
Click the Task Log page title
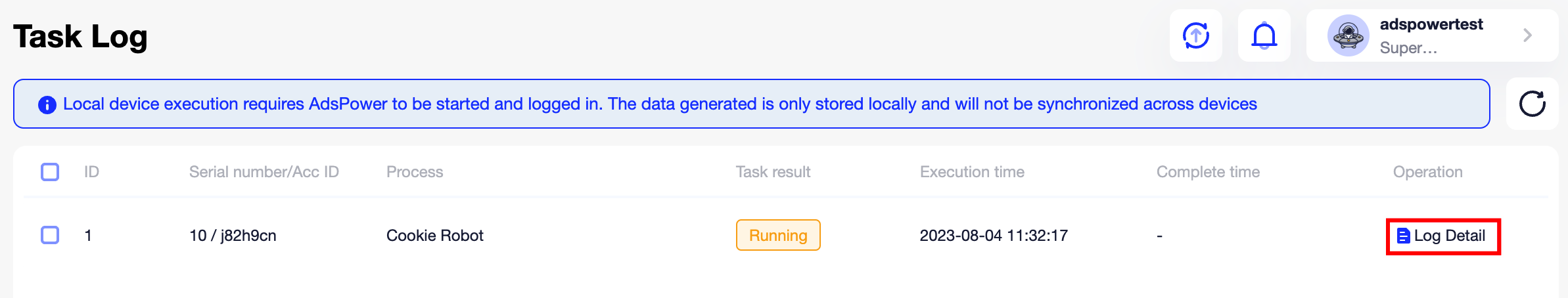pos(80,37)
